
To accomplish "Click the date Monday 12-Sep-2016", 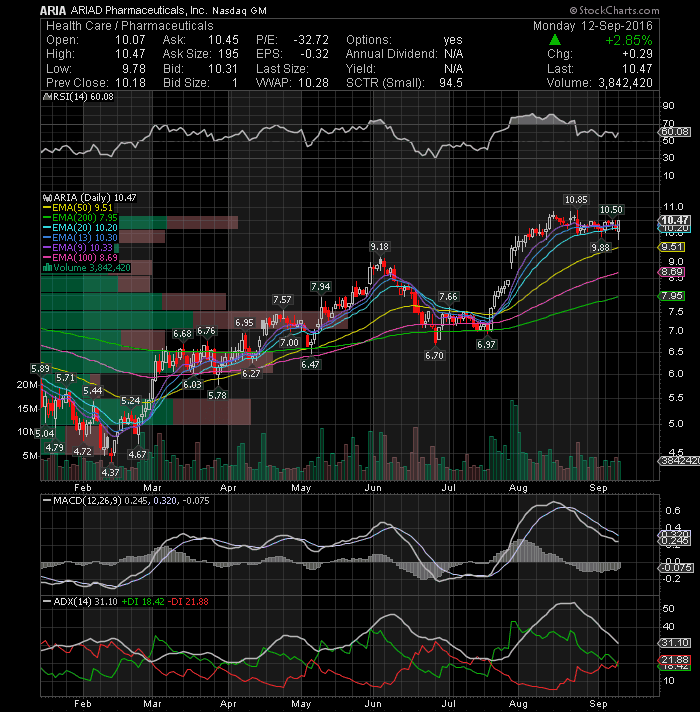I will 592,26.
